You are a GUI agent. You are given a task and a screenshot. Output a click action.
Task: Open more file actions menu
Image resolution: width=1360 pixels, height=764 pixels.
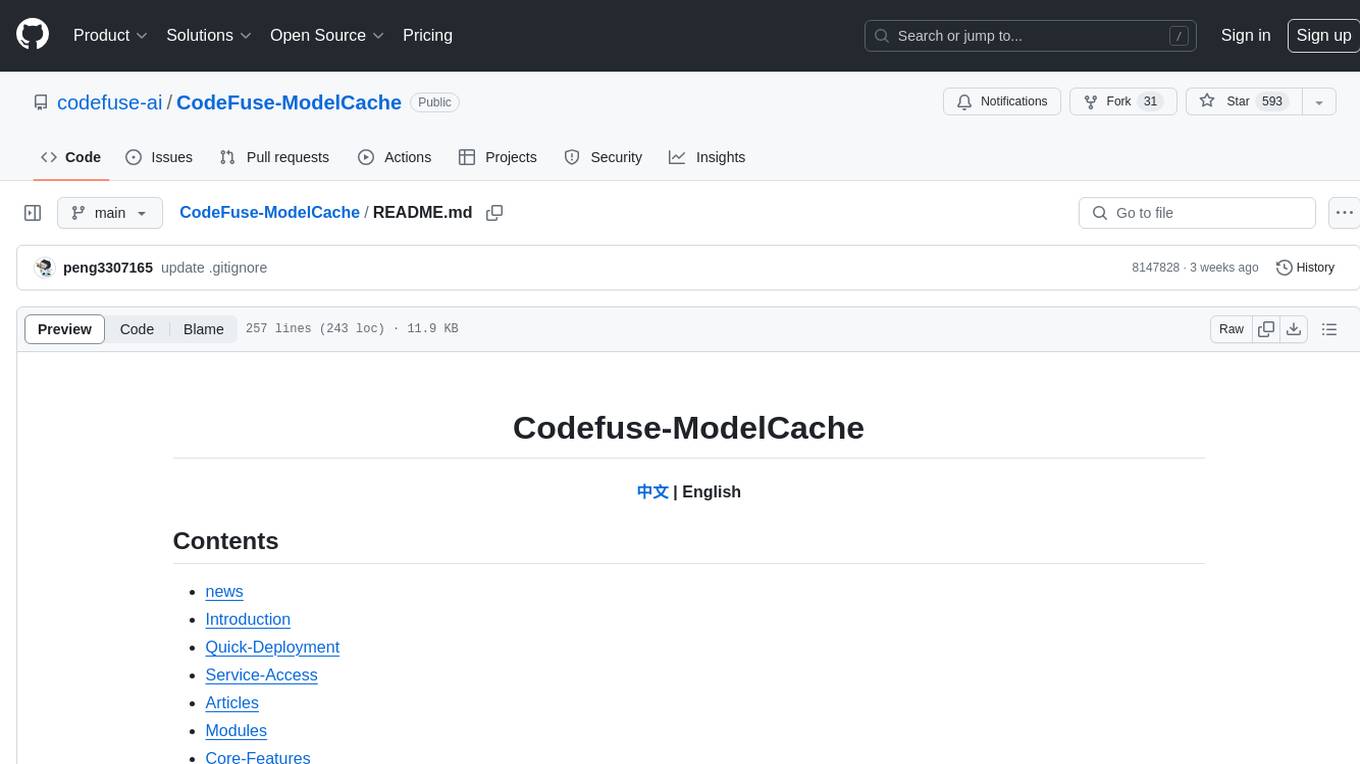[x=1344, y=213]
